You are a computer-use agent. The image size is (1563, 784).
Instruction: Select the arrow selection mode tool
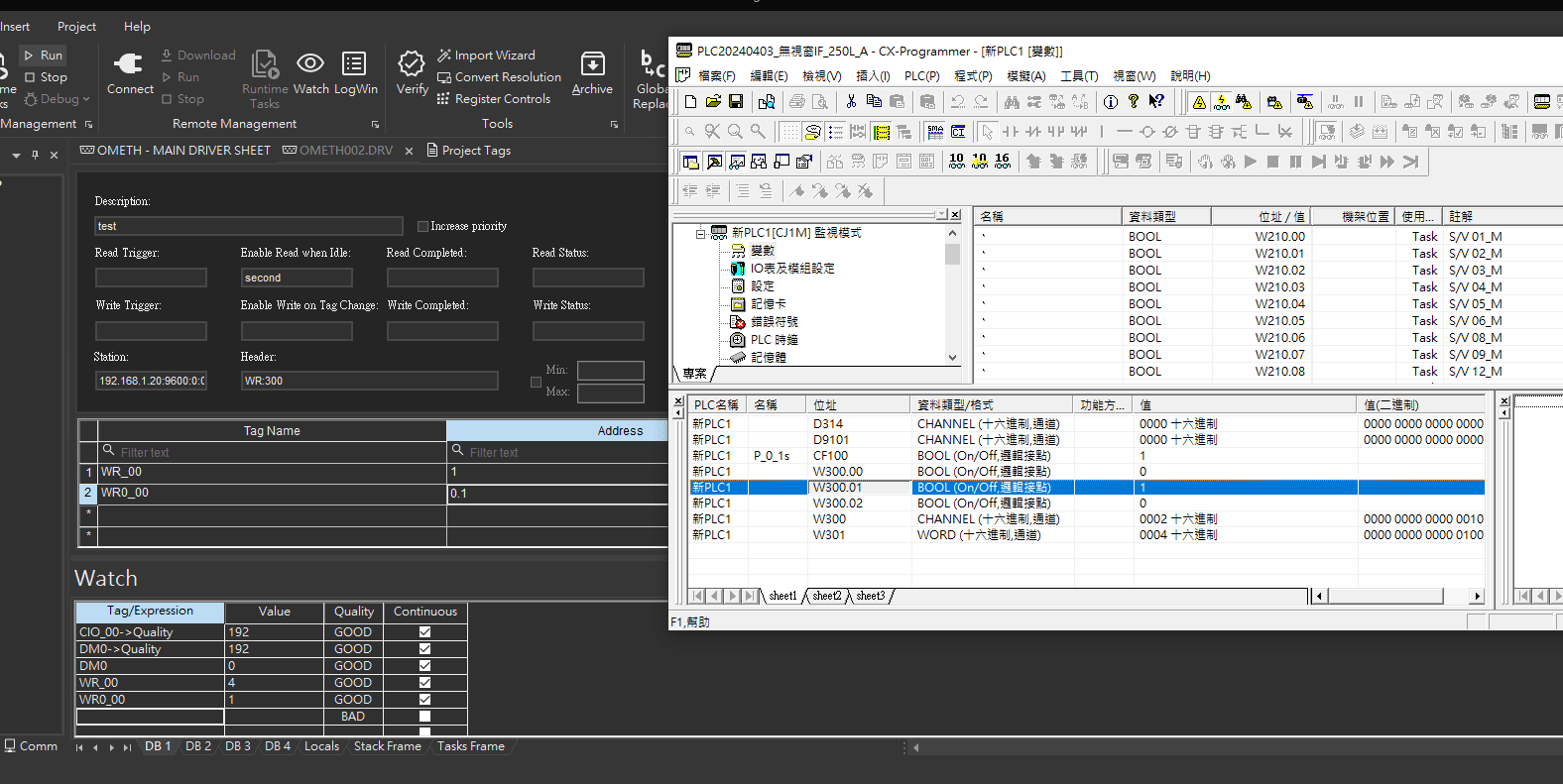[x=988, y=131]
